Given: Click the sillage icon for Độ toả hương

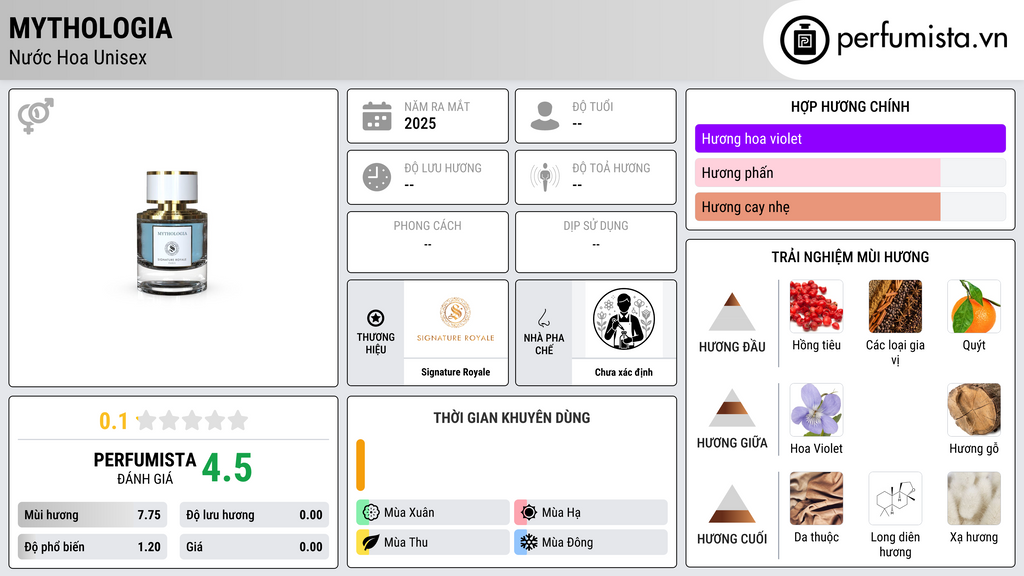Looking at the screenshot, I should pyautogui.click(x=545, y=177).
